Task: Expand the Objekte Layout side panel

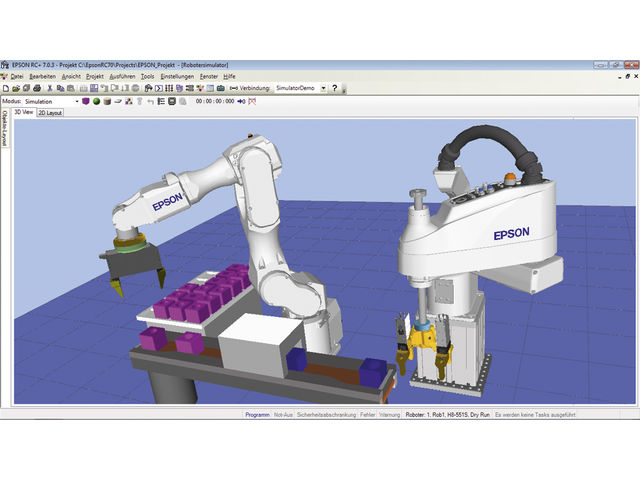Action: pyautogui.click(x=4, y=130)
